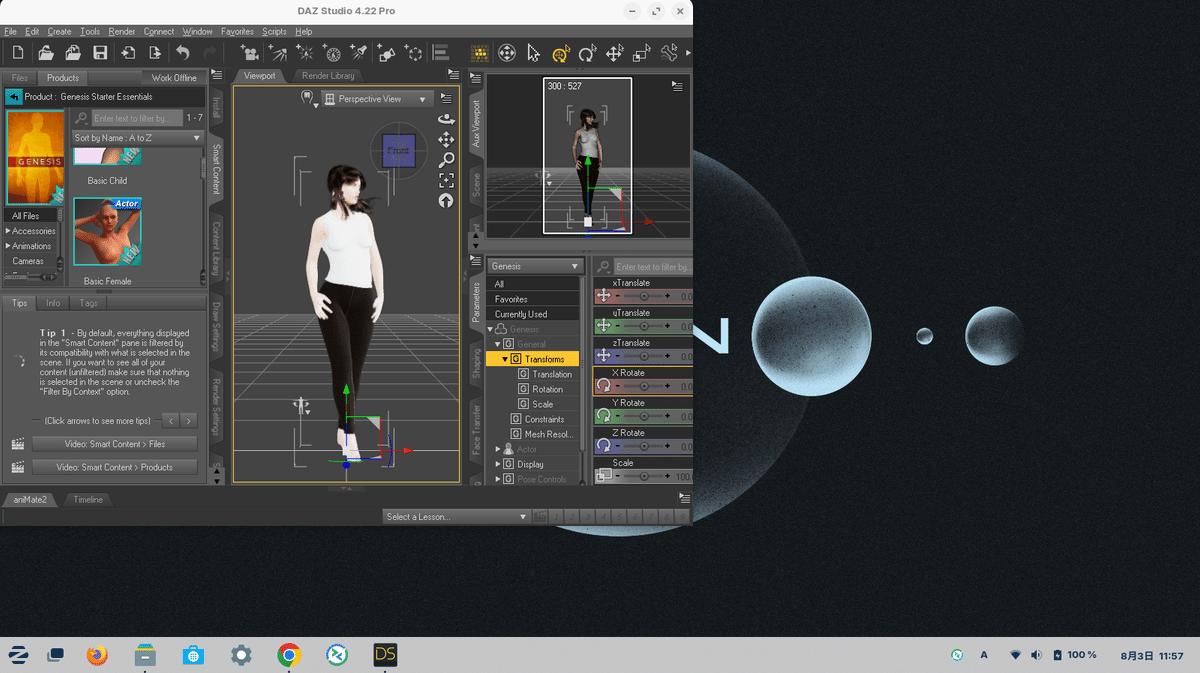Open Chrome from the taskbar
1200x673 pixels.
pyautogui.click(x=290, y=655)
